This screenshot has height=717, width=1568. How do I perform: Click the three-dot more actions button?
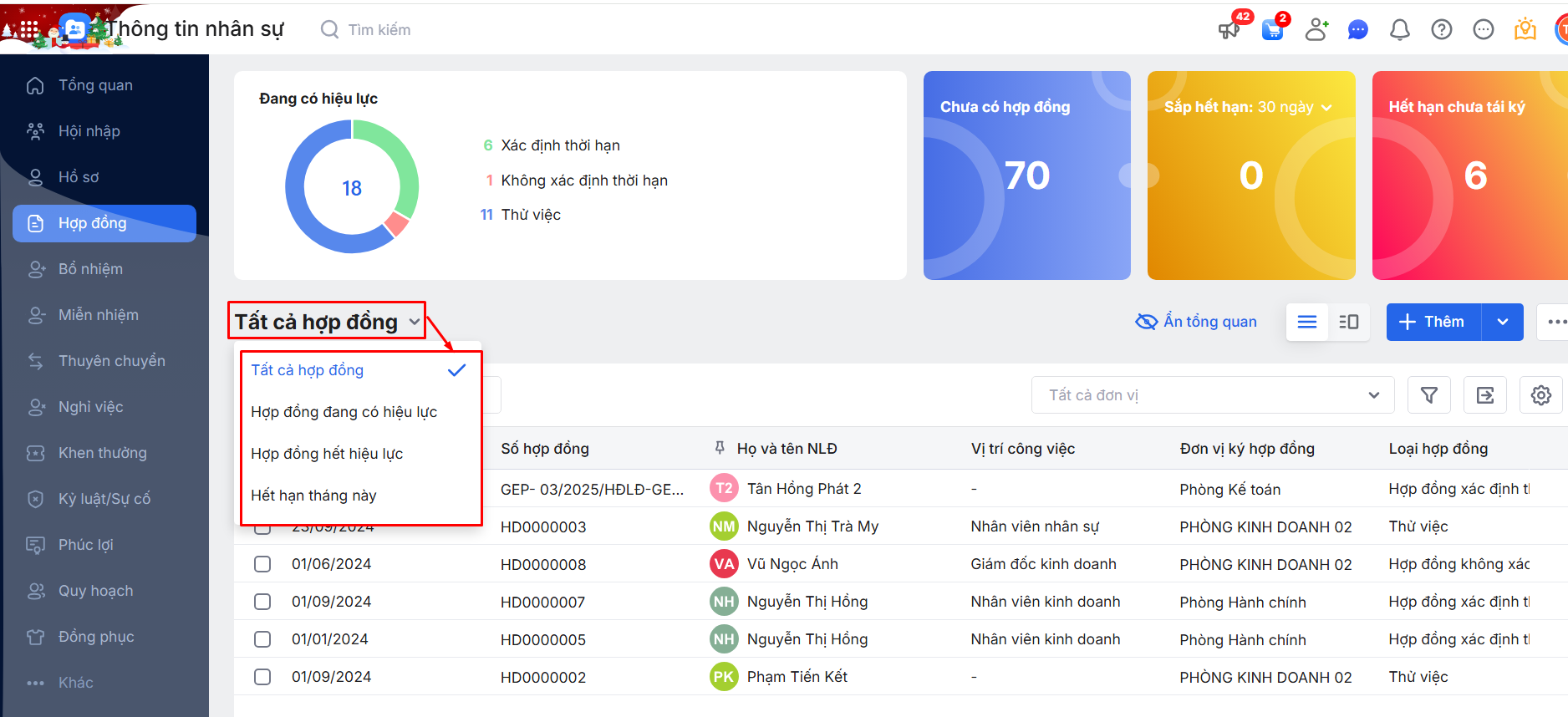pyautogui.click(x=1555, y=322)
